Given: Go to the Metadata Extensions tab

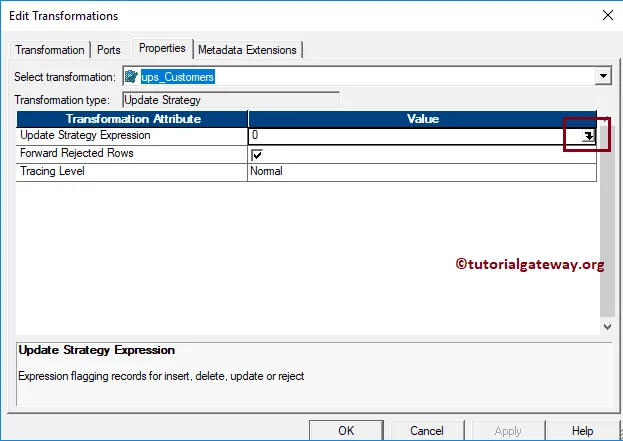Looking at the screenshot, I should (x=247, y=50).
